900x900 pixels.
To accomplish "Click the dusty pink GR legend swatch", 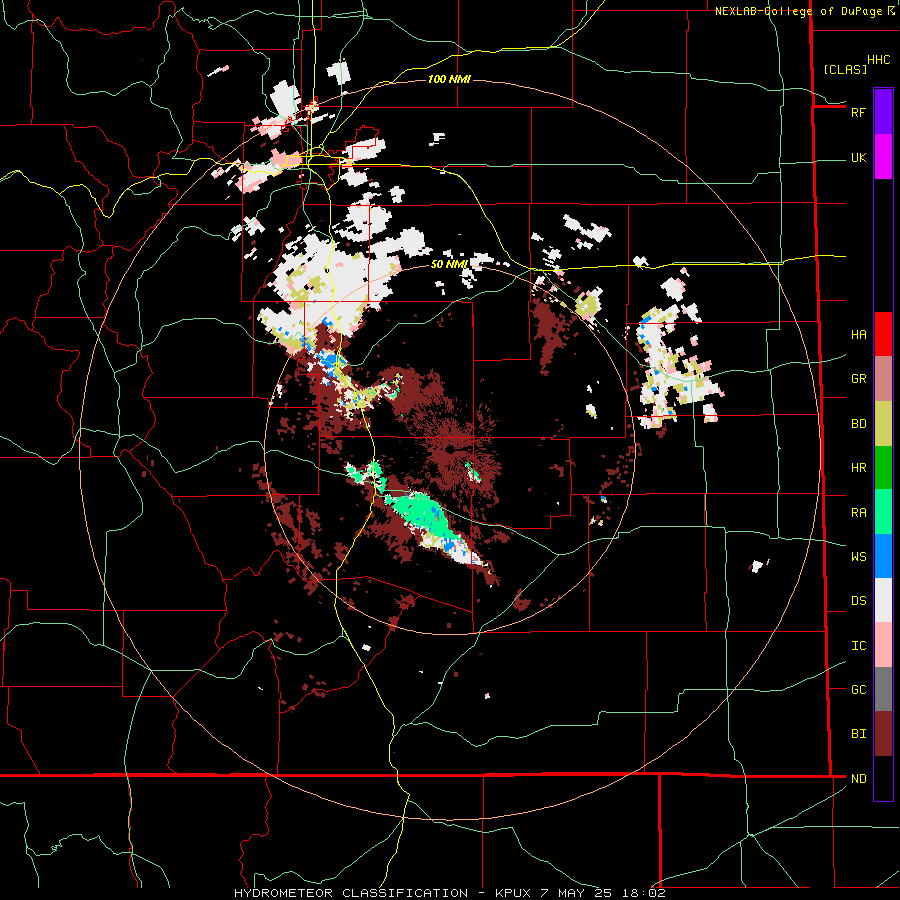I will coord(883,379).
